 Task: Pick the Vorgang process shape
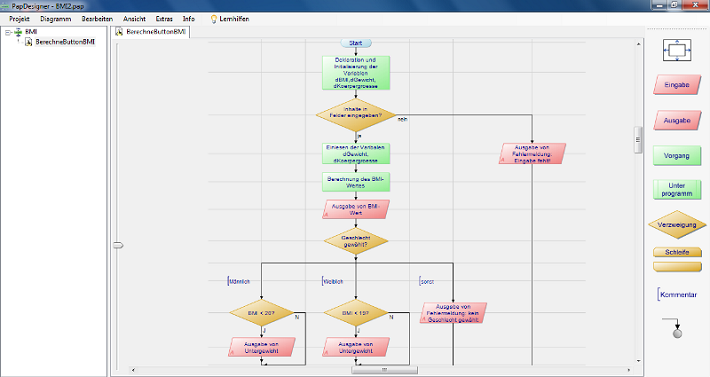677,155
